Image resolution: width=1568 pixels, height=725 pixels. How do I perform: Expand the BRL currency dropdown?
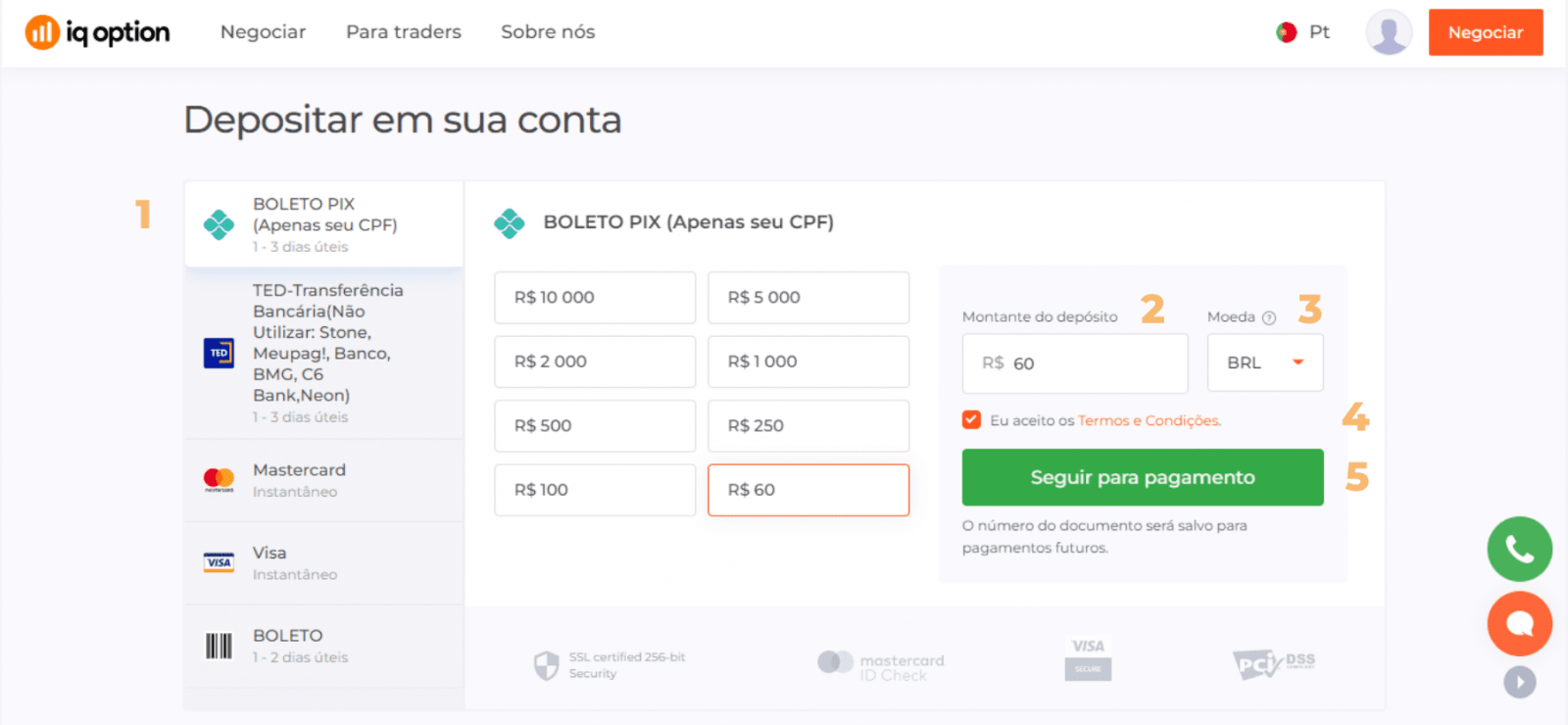coord(1265,362)
